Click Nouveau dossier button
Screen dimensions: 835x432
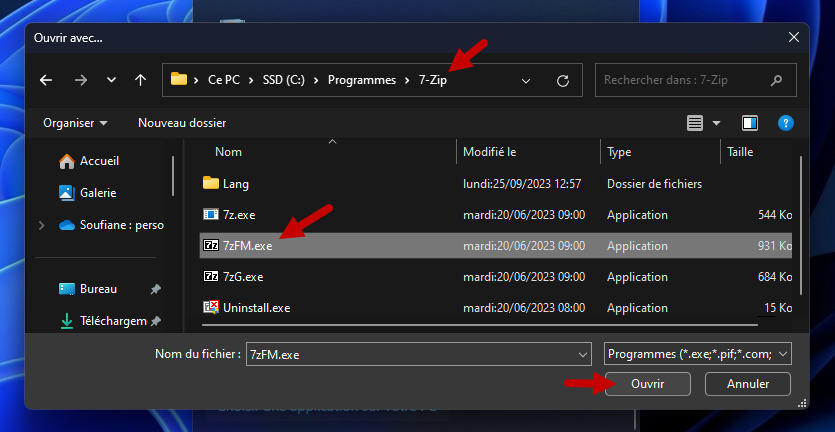click(182, 123)
